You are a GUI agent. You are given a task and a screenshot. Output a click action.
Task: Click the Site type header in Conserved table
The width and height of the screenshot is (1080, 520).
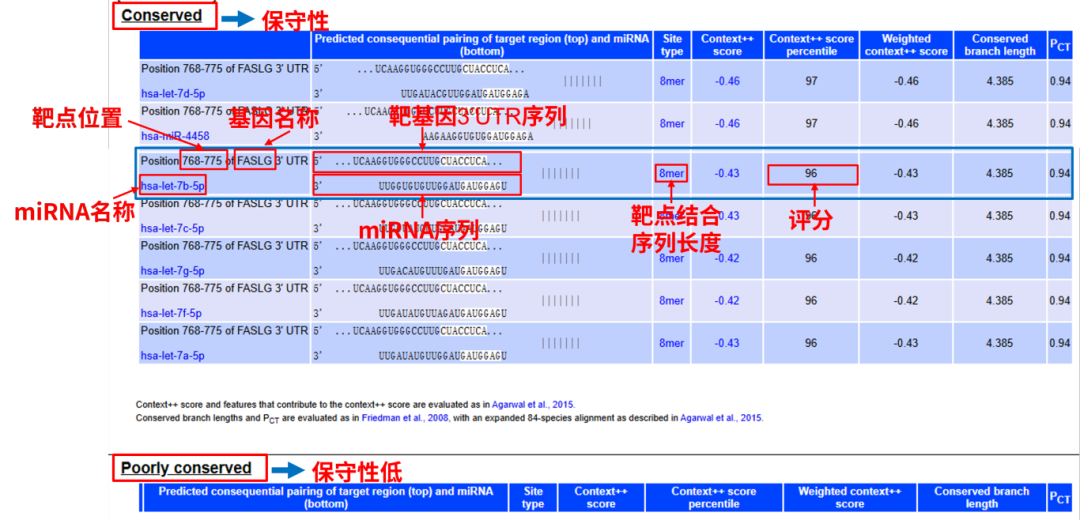click(672, 45)
